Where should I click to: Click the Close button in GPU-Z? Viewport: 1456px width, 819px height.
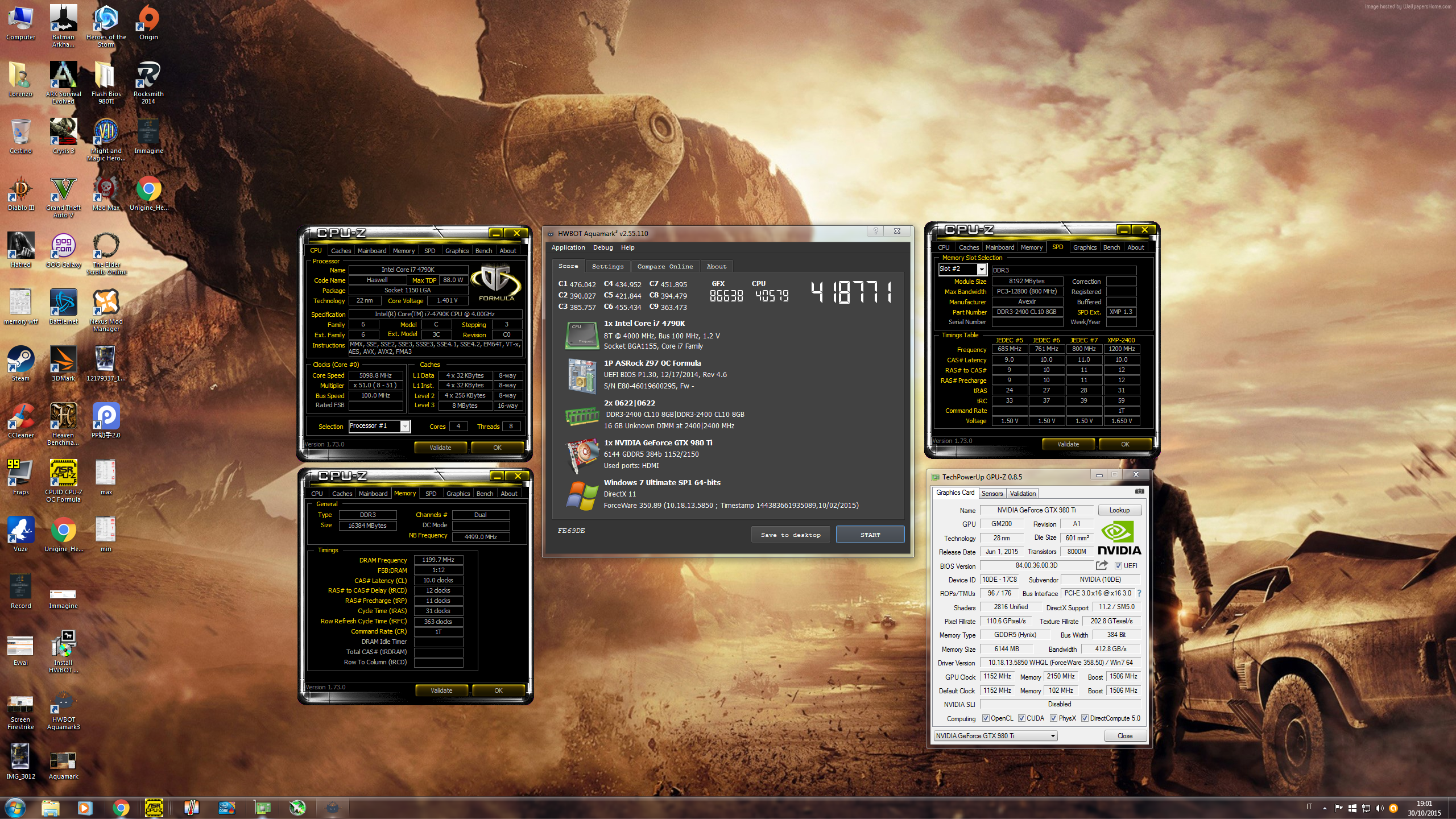coord(1124,736)
